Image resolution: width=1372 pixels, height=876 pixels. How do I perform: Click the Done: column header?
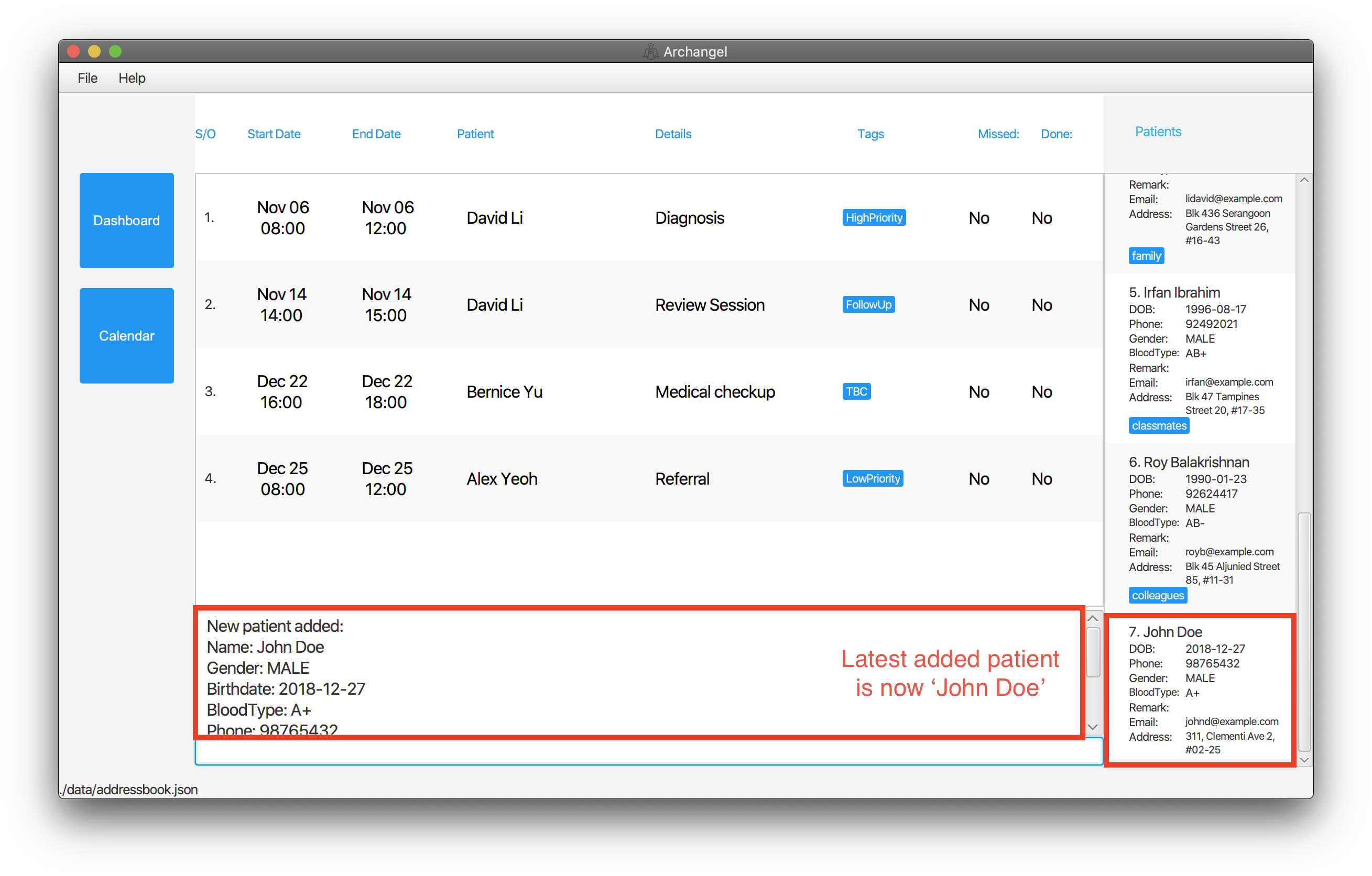point(1057,134)
